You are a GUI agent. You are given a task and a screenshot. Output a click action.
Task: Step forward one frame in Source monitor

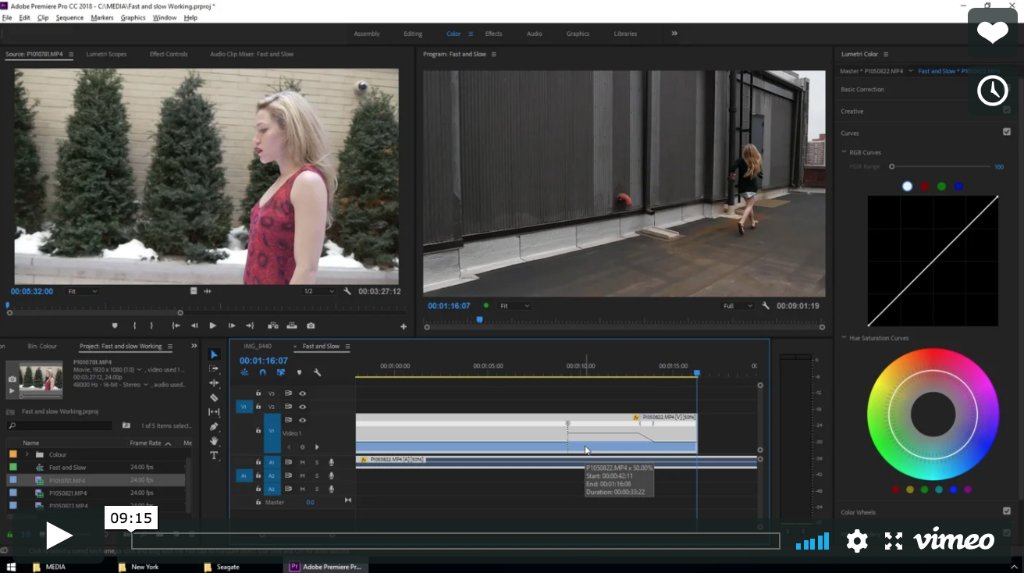click(x=232, y=325)
